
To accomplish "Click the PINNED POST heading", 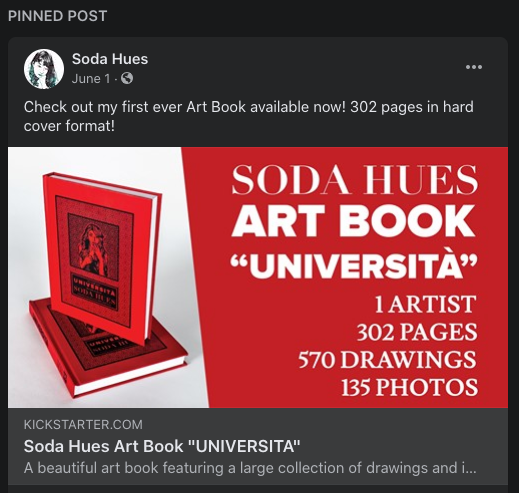I will [x=57, y=16].
